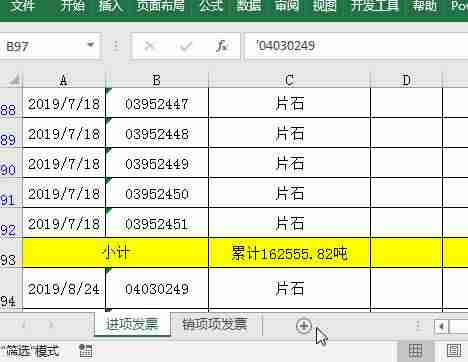Select the yellow 小计 merged cell
468x362 pixels.
point(115,253)
